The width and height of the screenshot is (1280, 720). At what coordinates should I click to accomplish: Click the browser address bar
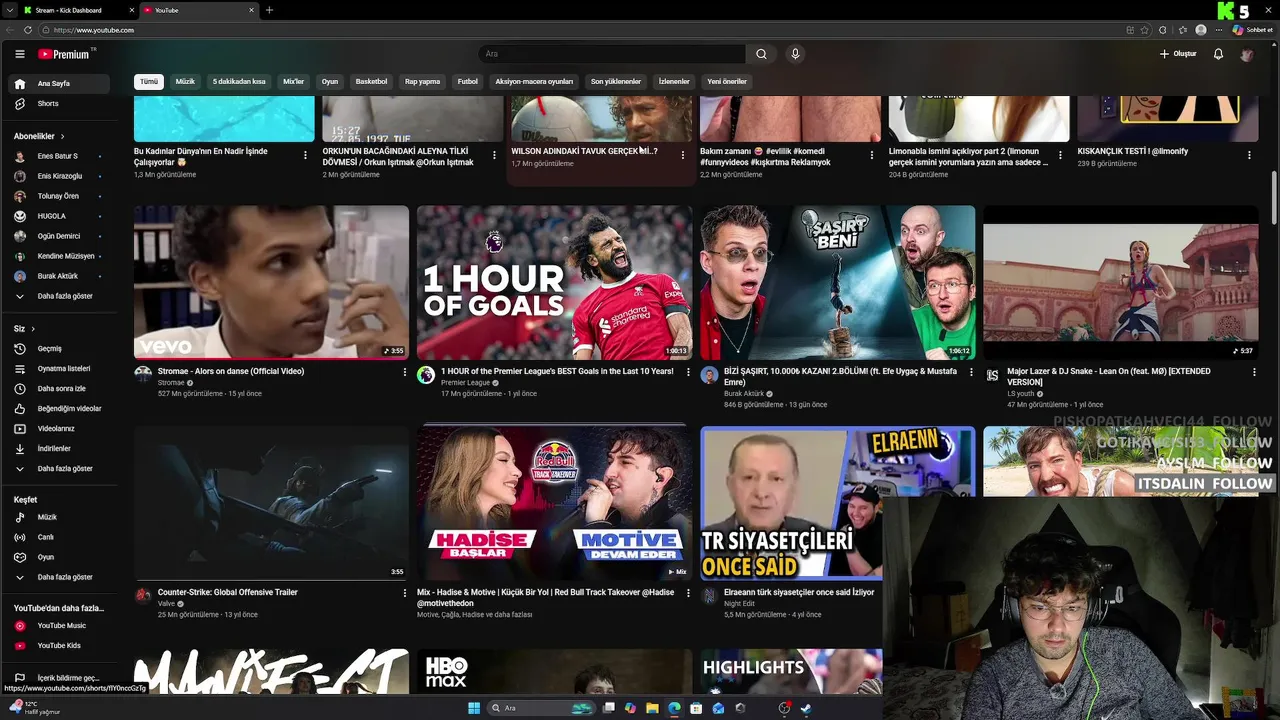point(580,30)
